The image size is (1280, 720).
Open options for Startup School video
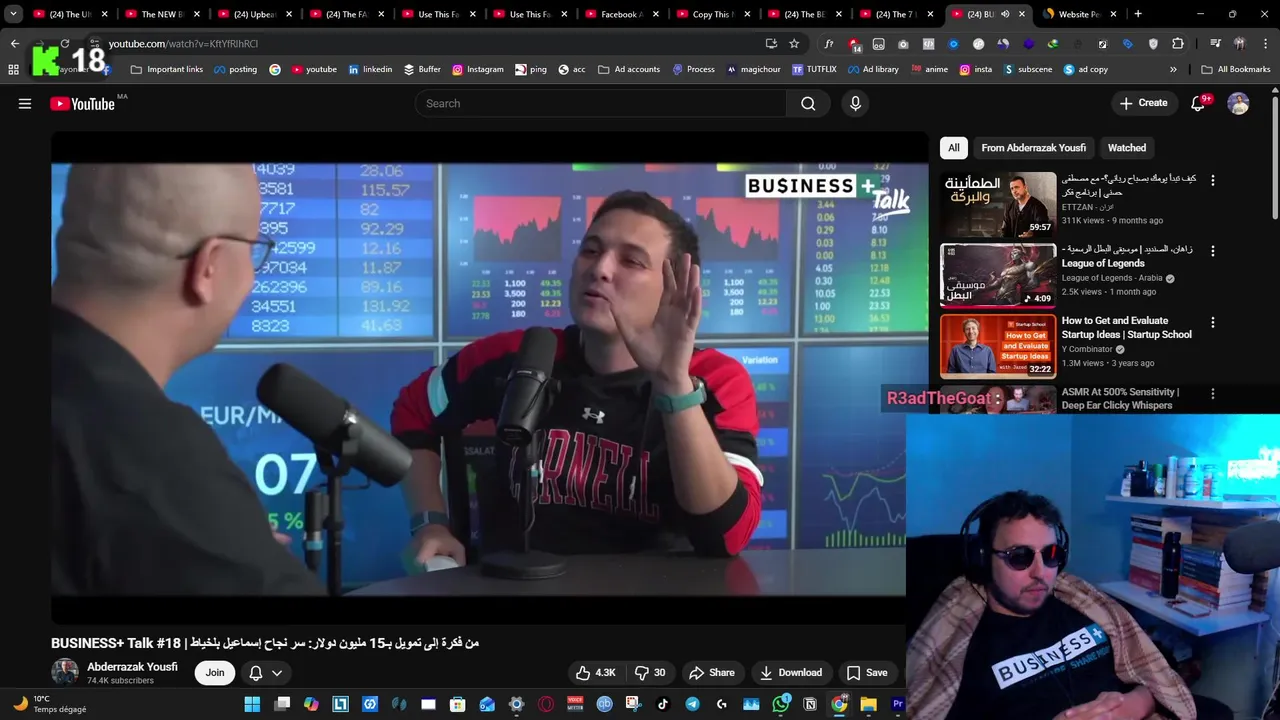pos(1213,323)
